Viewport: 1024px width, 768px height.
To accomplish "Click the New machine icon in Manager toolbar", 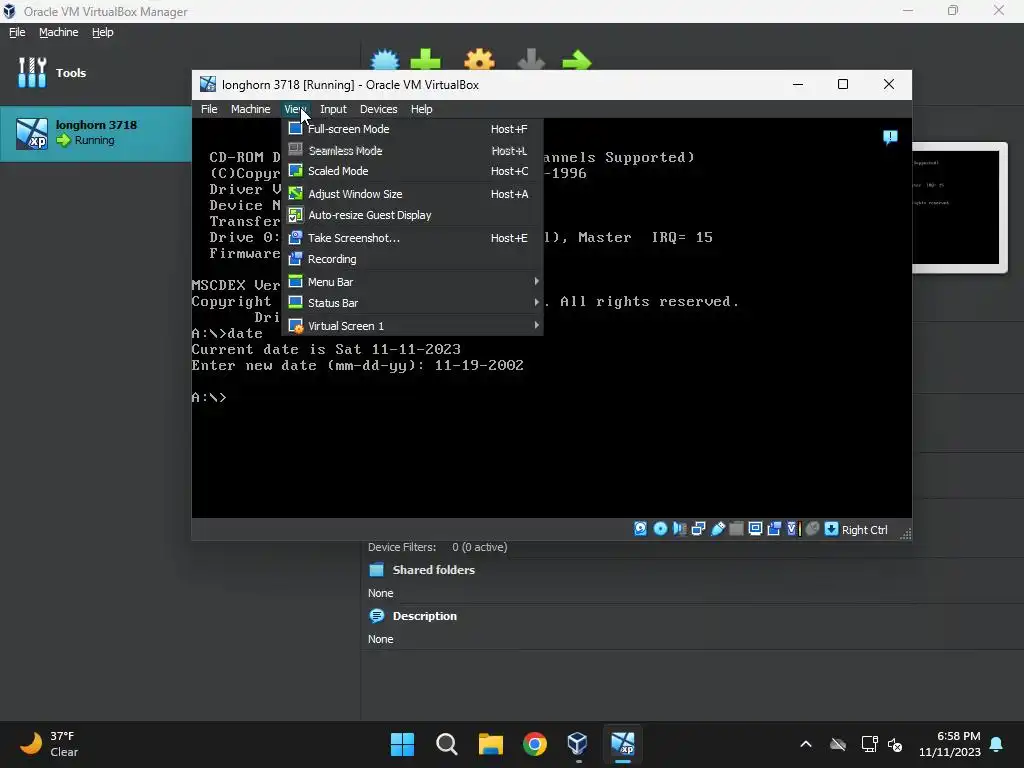I will [x=385, y=59].
